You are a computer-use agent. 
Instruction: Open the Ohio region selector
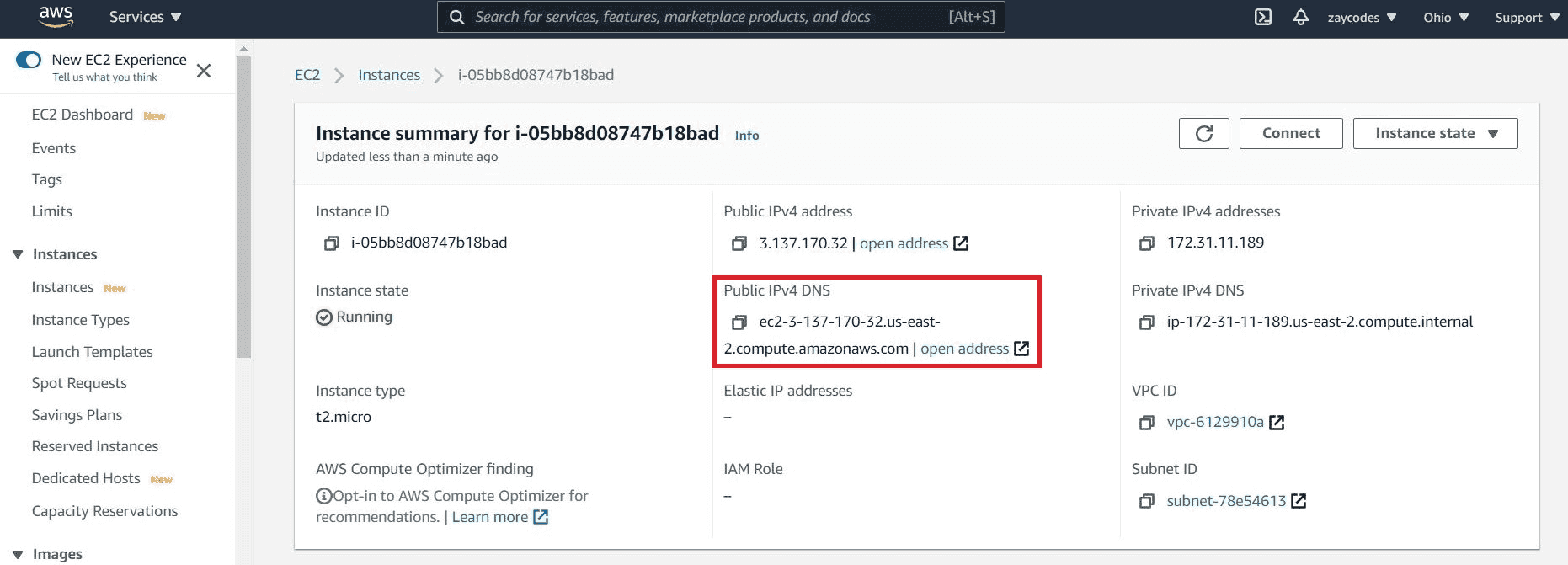1445,17
